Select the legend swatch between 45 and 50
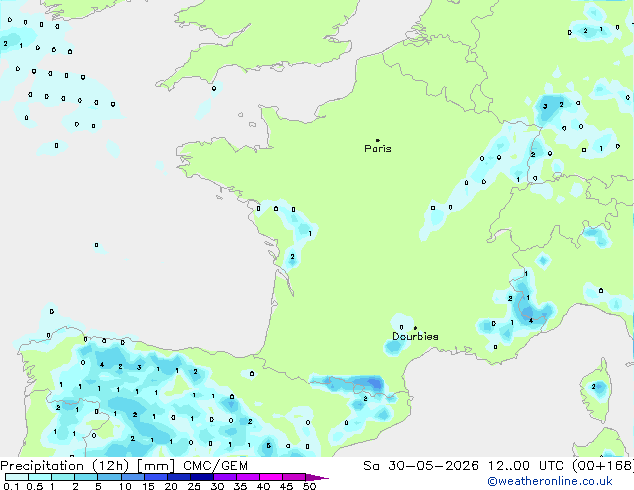This screenshot has height=490, width=634. [294, 477]
